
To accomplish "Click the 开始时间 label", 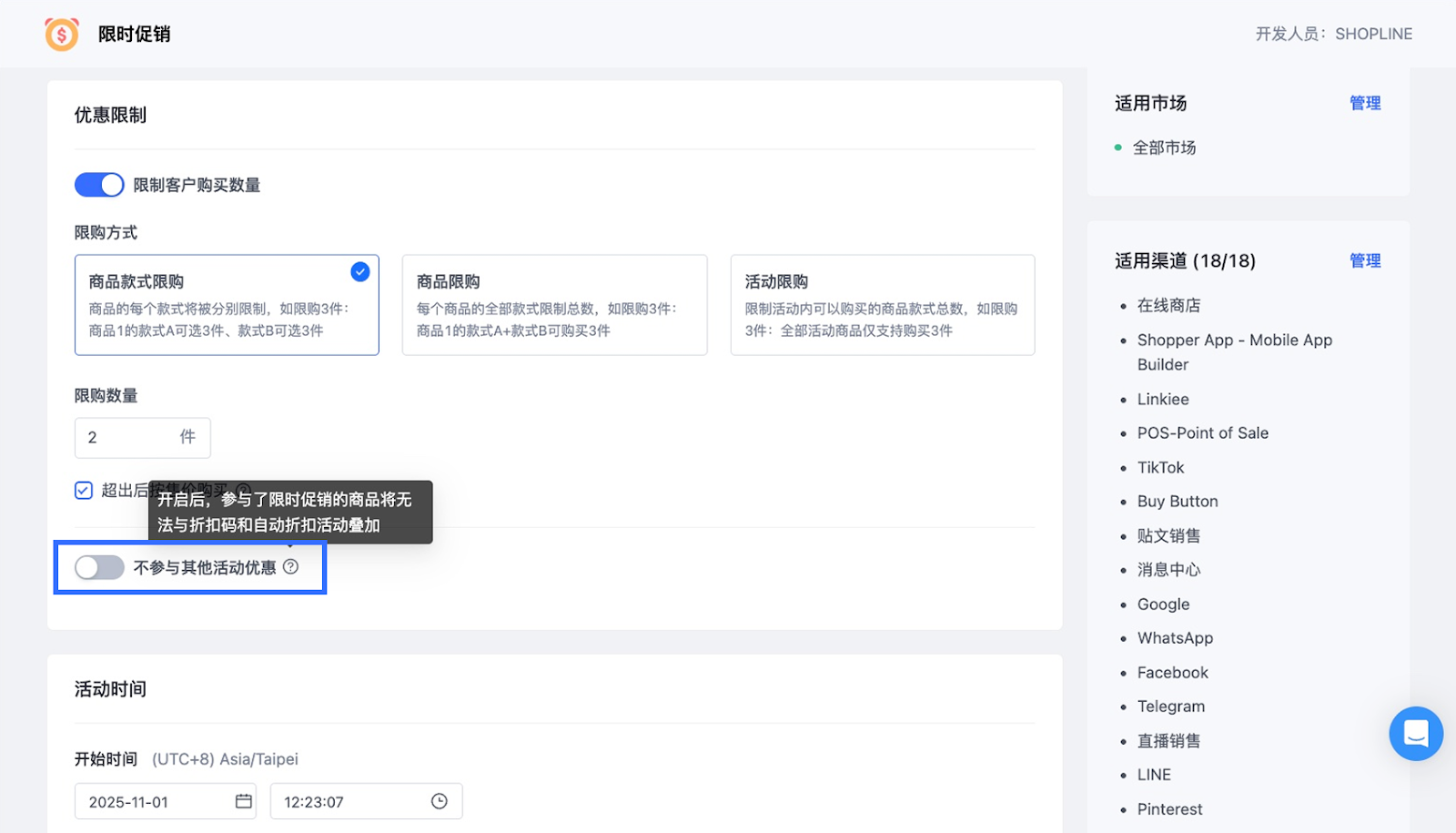I will [106, 758].
